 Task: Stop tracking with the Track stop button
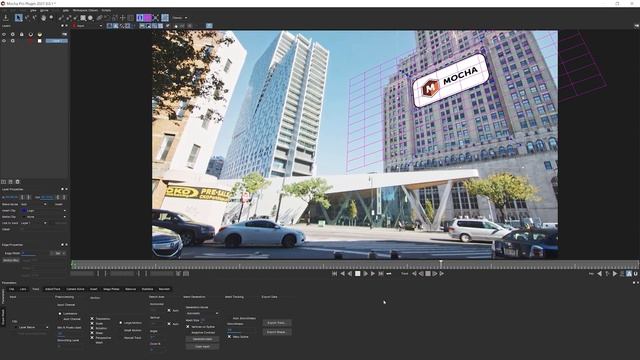[428, 273]
